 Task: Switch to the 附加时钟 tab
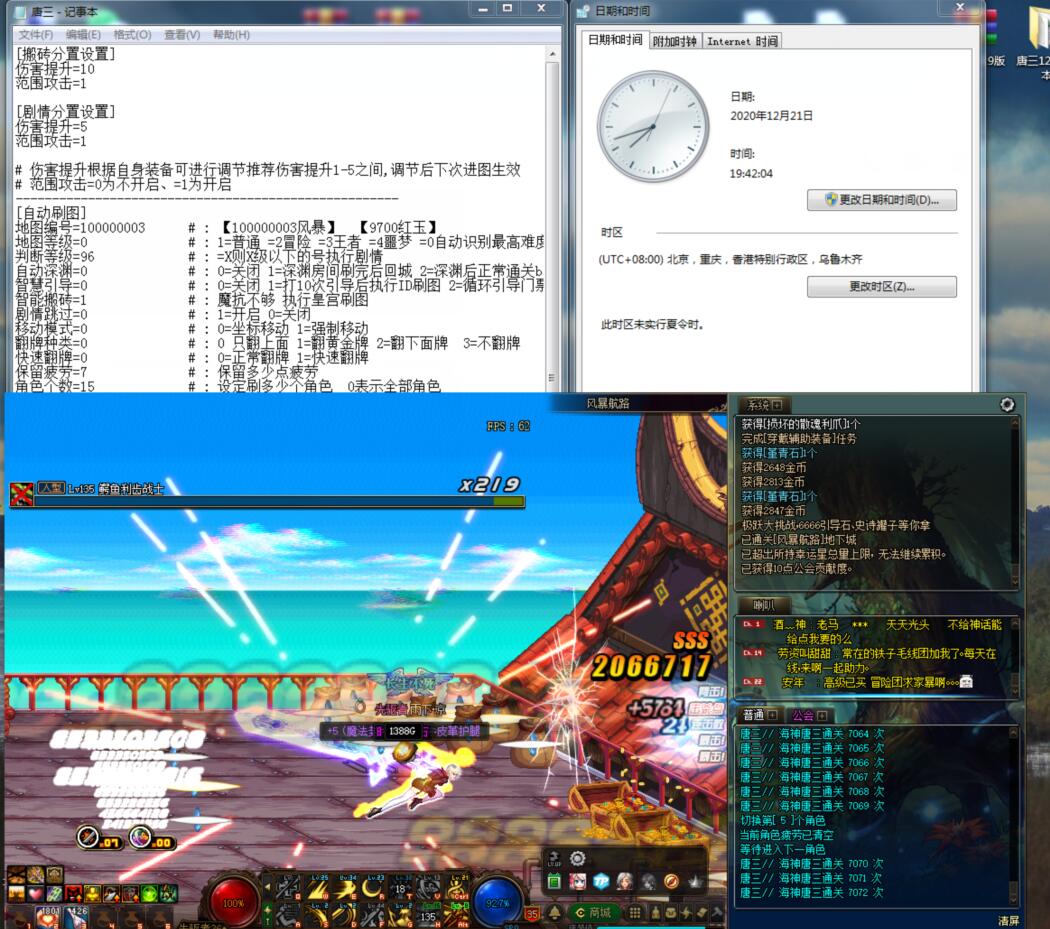point(674,42)
